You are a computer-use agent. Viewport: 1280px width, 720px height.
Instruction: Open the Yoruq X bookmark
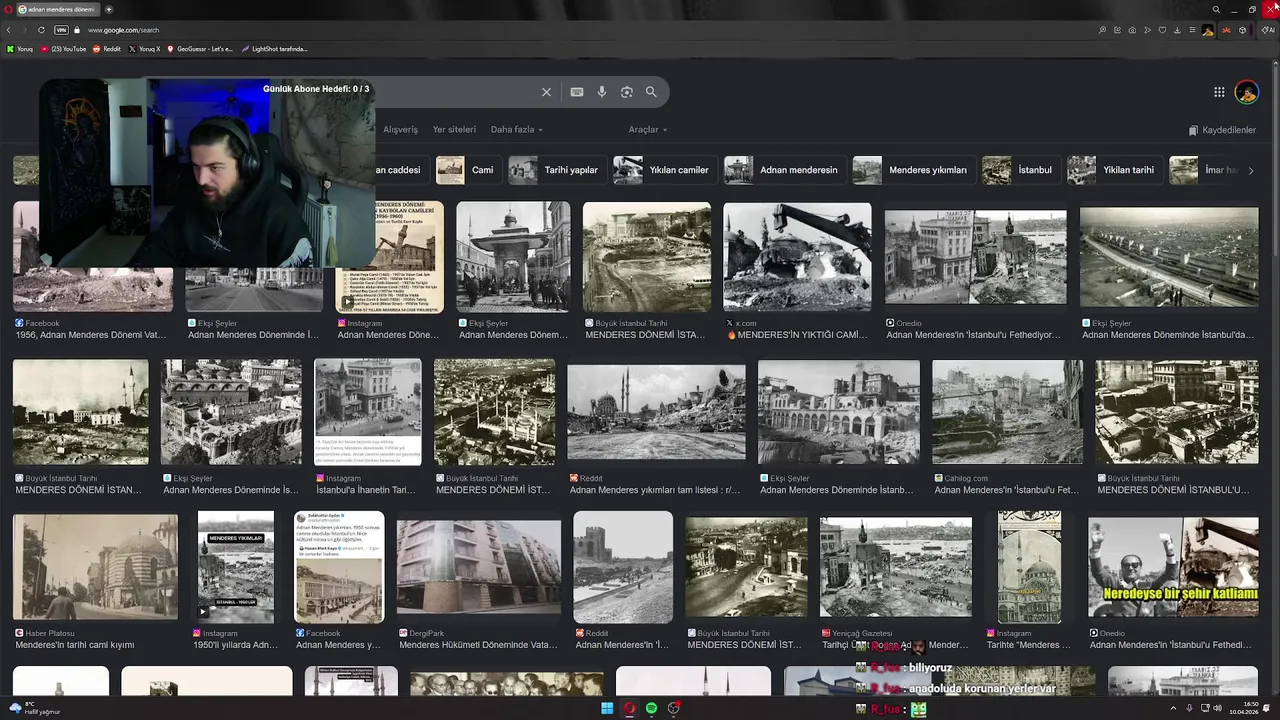click(144, 49)
